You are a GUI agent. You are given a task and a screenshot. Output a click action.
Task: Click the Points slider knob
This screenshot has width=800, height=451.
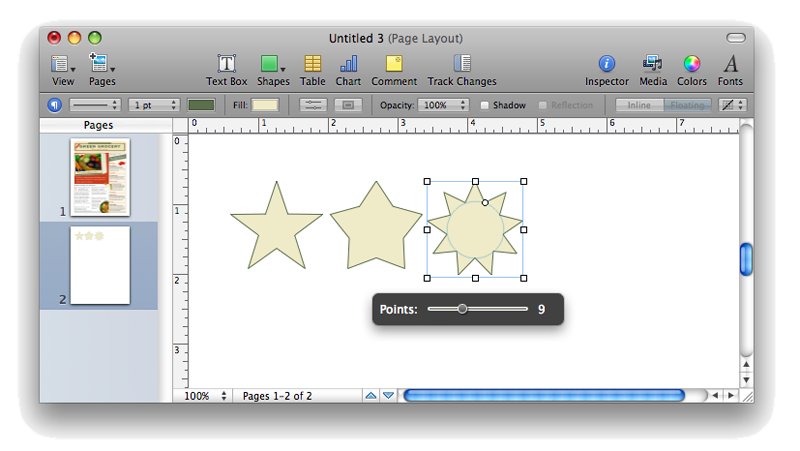462,309
